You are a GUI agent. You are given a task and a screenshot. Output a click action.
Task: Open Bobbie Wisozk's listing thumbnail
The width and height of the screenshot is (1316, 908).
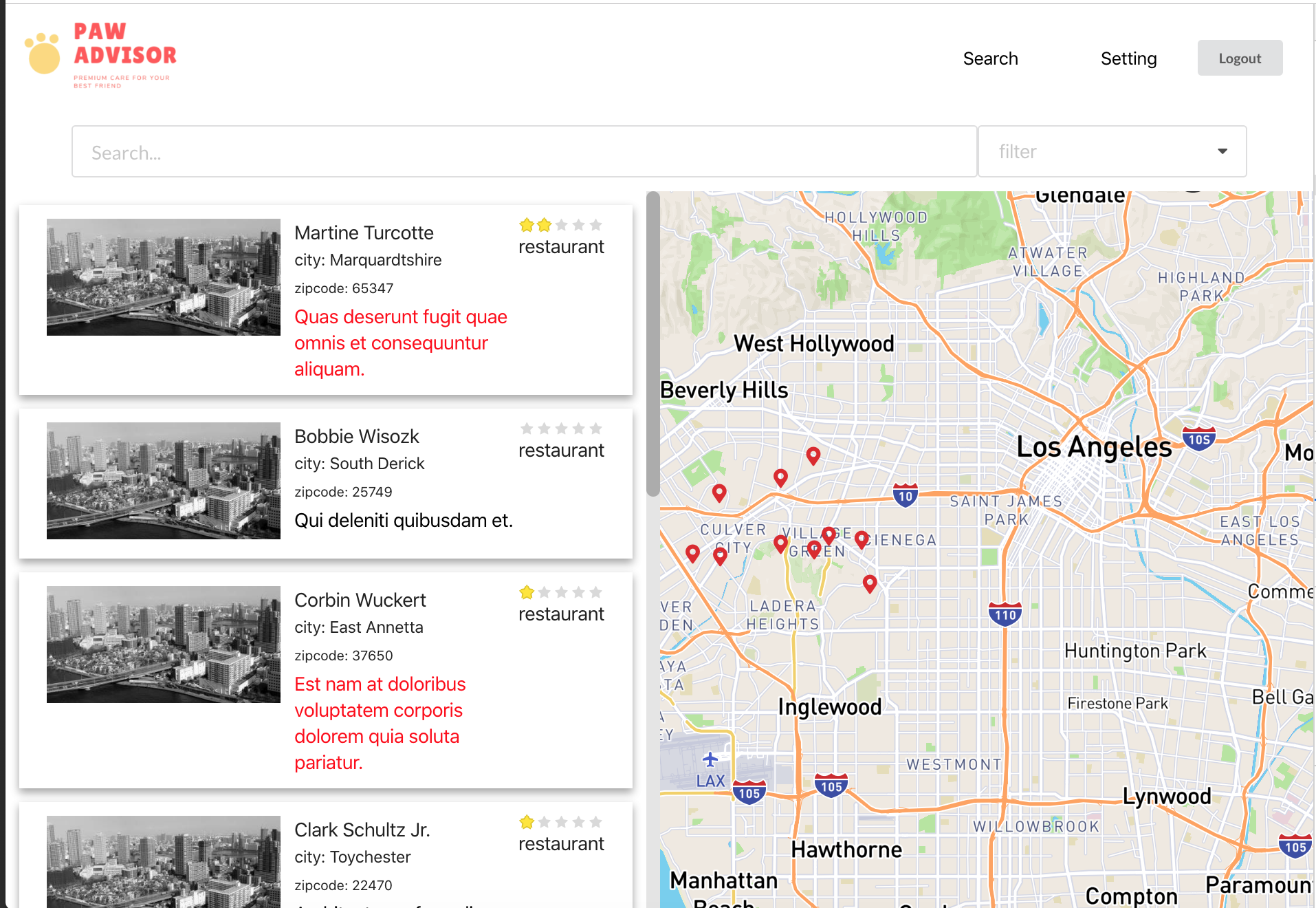click(164, 481)
